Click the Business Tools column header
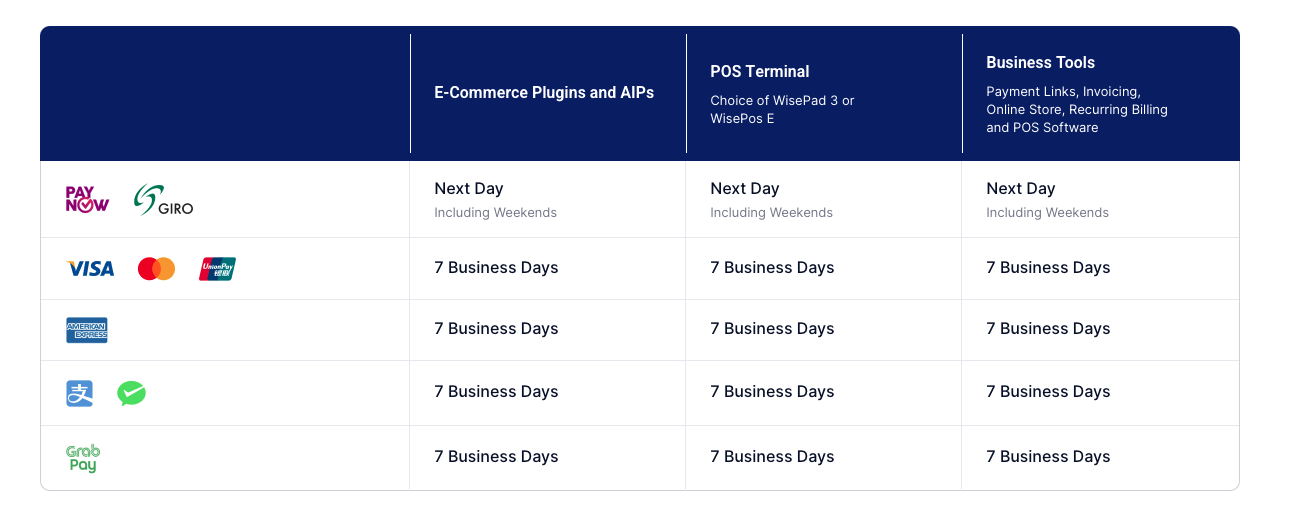This screenshot has height=520, width=1299. pyautogui.click(x=1041, y=62)
